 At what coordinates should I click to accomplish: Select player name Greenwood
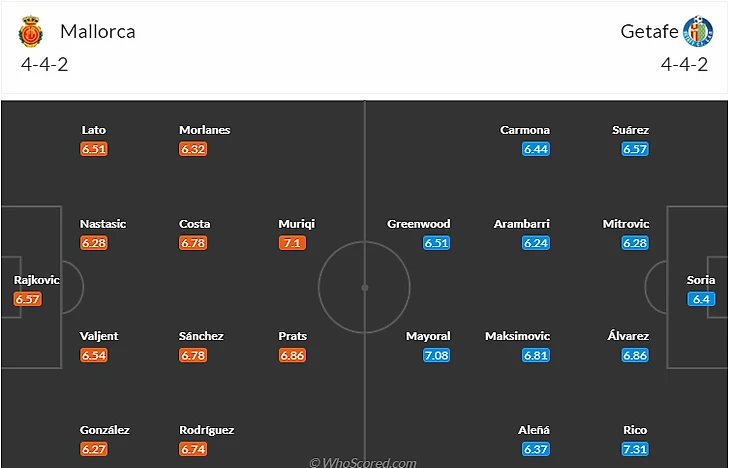pos(419,224)
